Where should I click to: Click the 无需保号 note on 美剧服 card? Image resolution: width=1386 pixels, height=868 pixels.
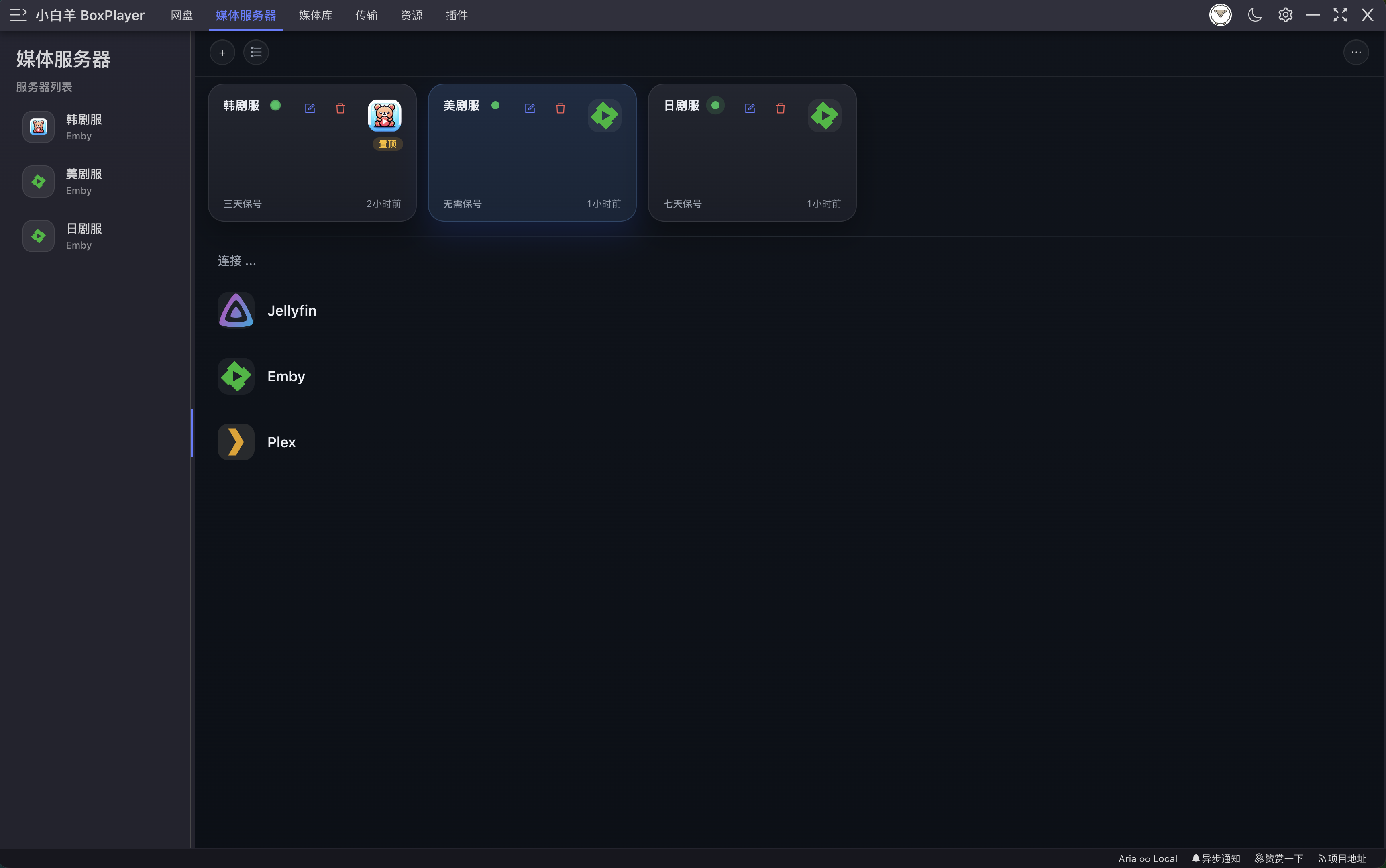pyautogui.click(x=462, y=204)
